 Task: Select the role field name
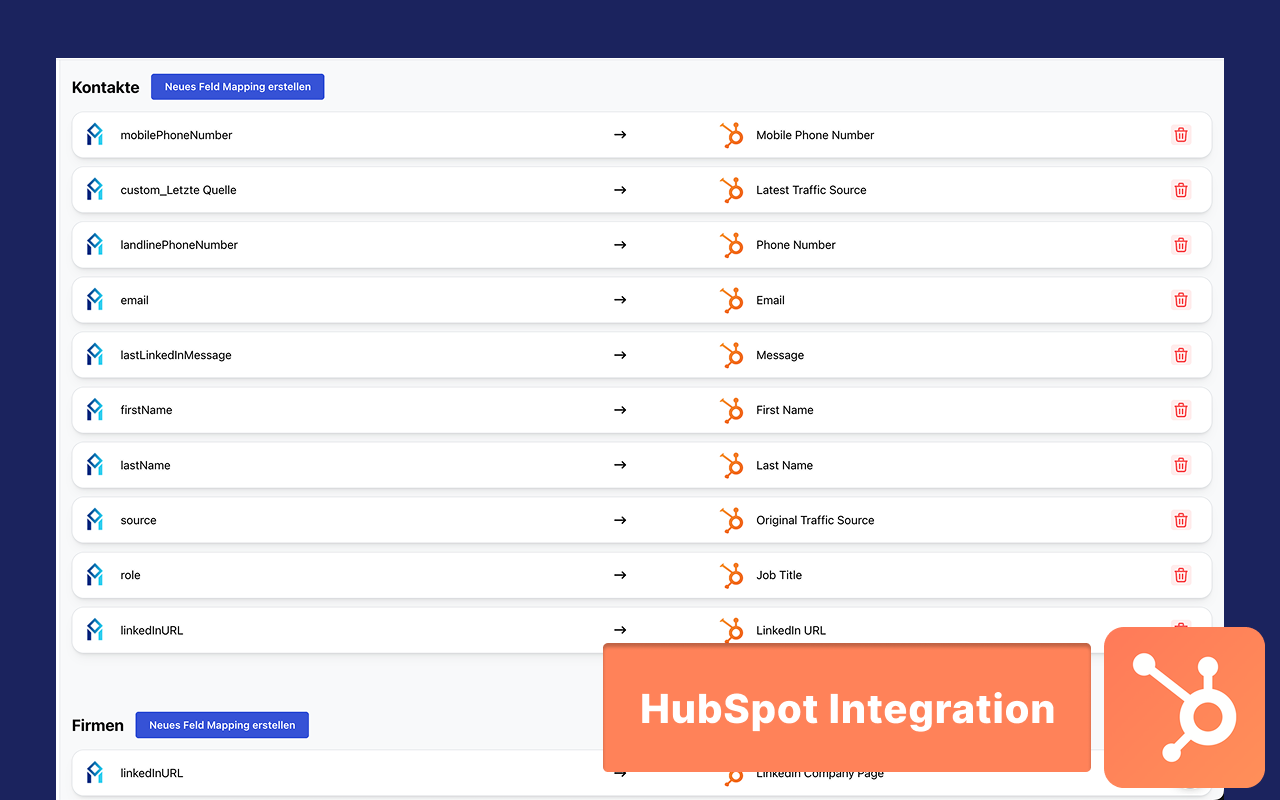point(130,575)
